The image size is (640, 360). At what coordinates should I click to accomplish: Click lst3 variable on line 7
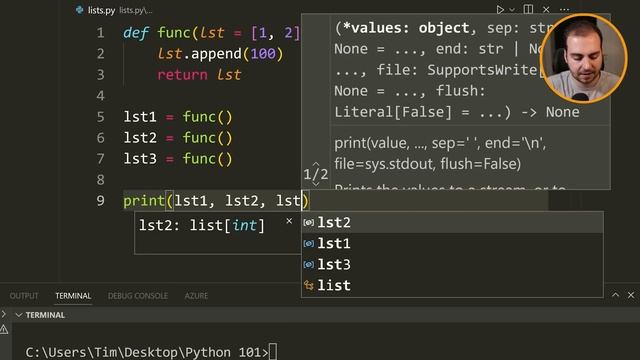click(x=140, y=158)
